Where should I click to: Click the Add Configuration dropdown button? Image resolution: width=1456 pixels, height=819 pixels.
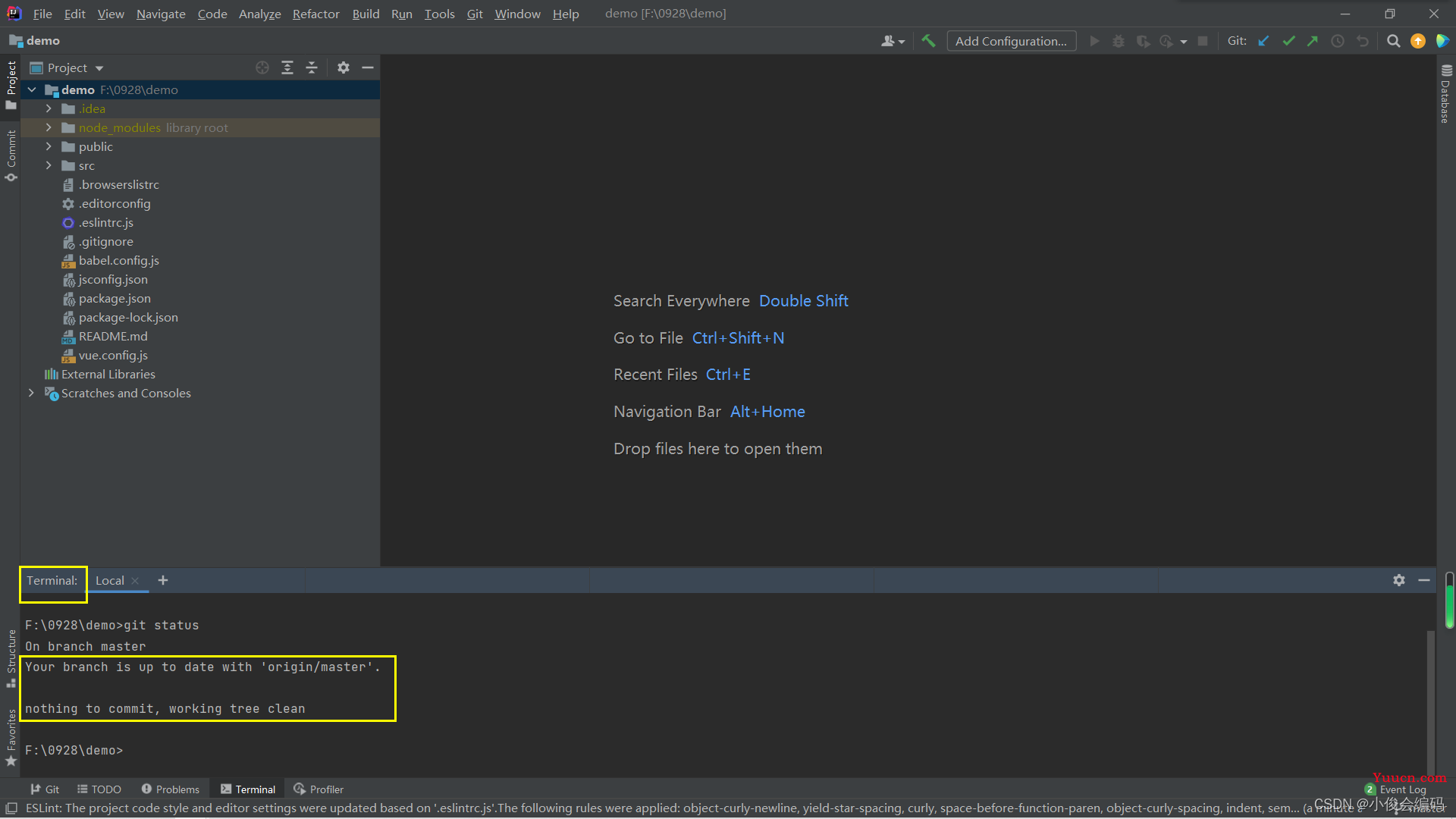tap(1010, 41)
